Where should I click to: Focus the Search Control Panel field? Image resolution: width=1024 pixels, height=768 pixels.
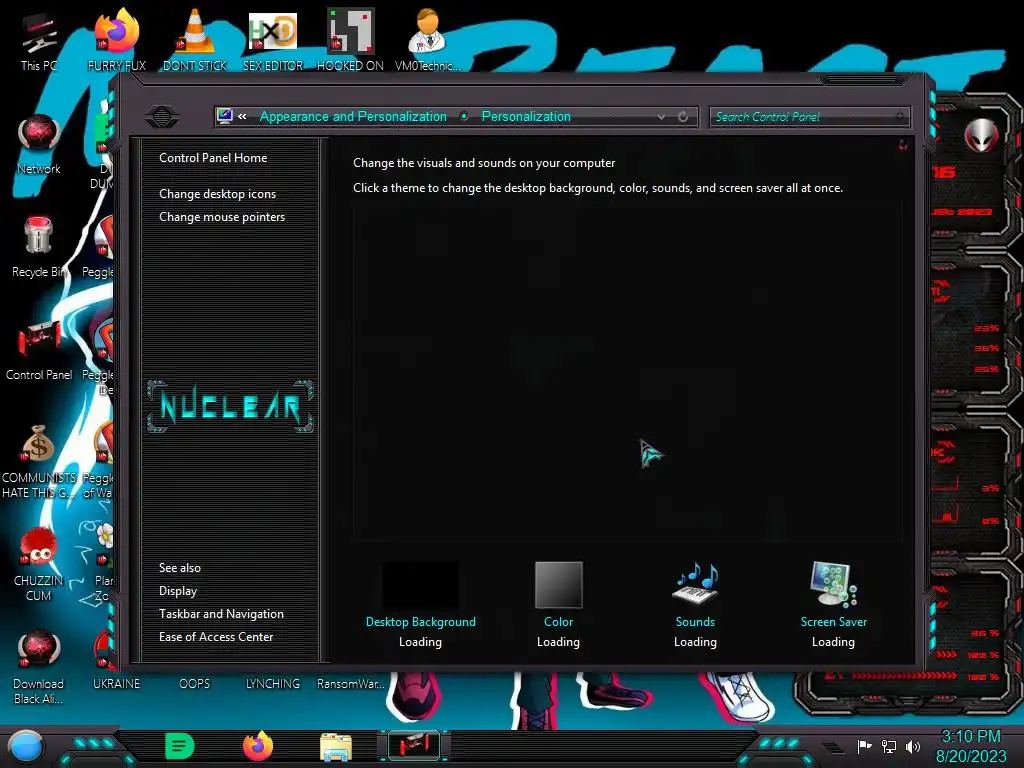[x=808, y=117]
